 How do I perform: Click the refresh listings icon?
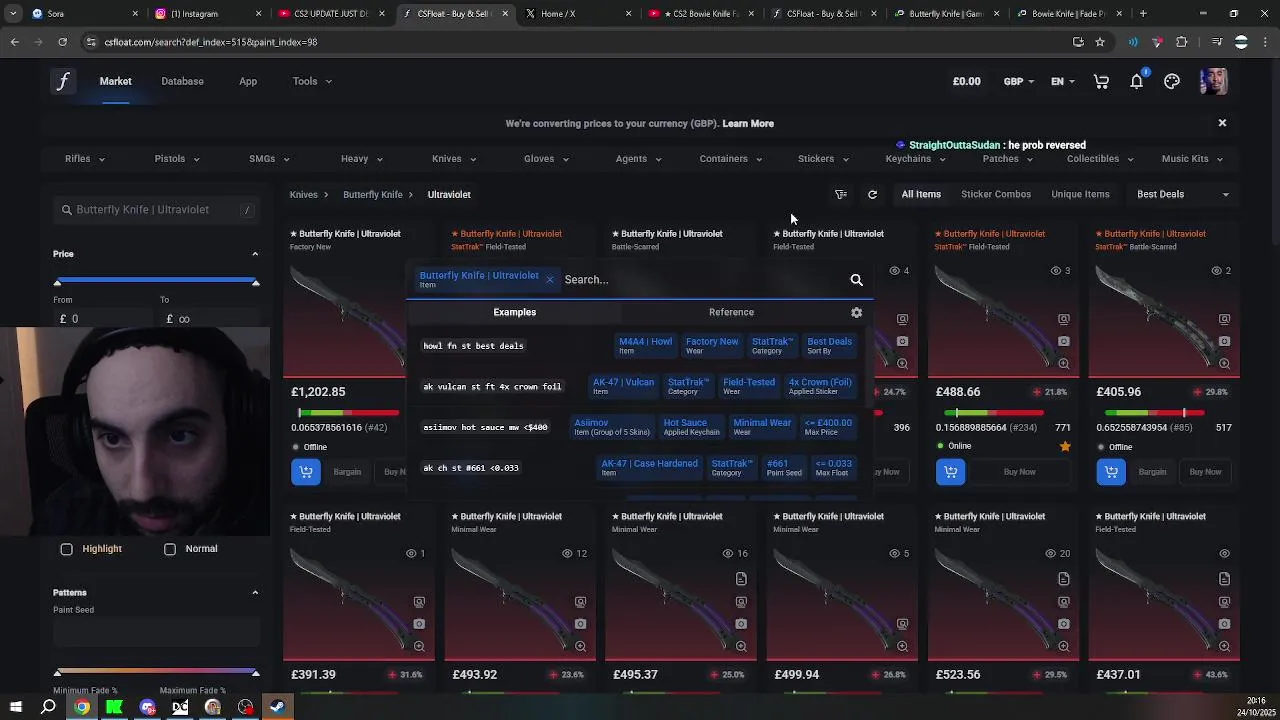[872, 195]
